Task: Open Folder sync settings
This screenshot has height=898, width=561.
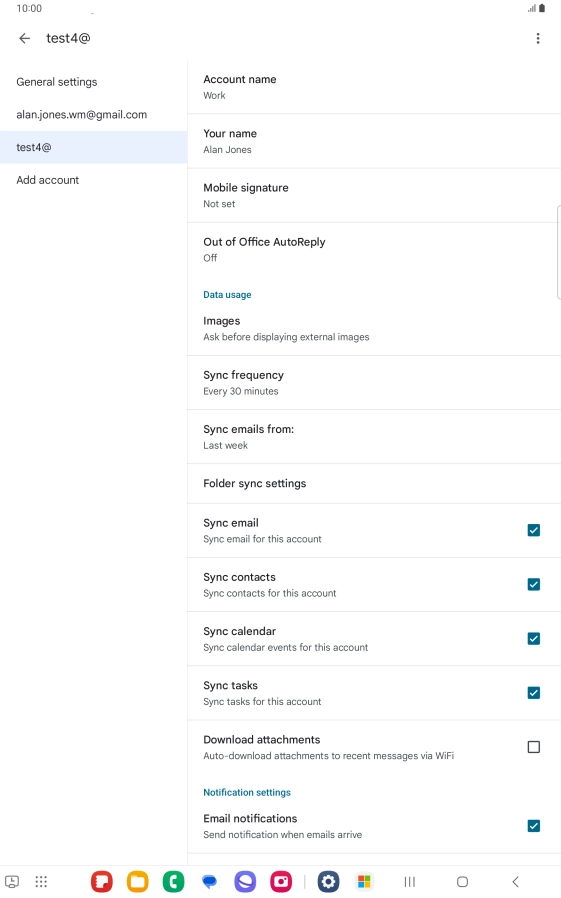Action: tap(374, 483)
